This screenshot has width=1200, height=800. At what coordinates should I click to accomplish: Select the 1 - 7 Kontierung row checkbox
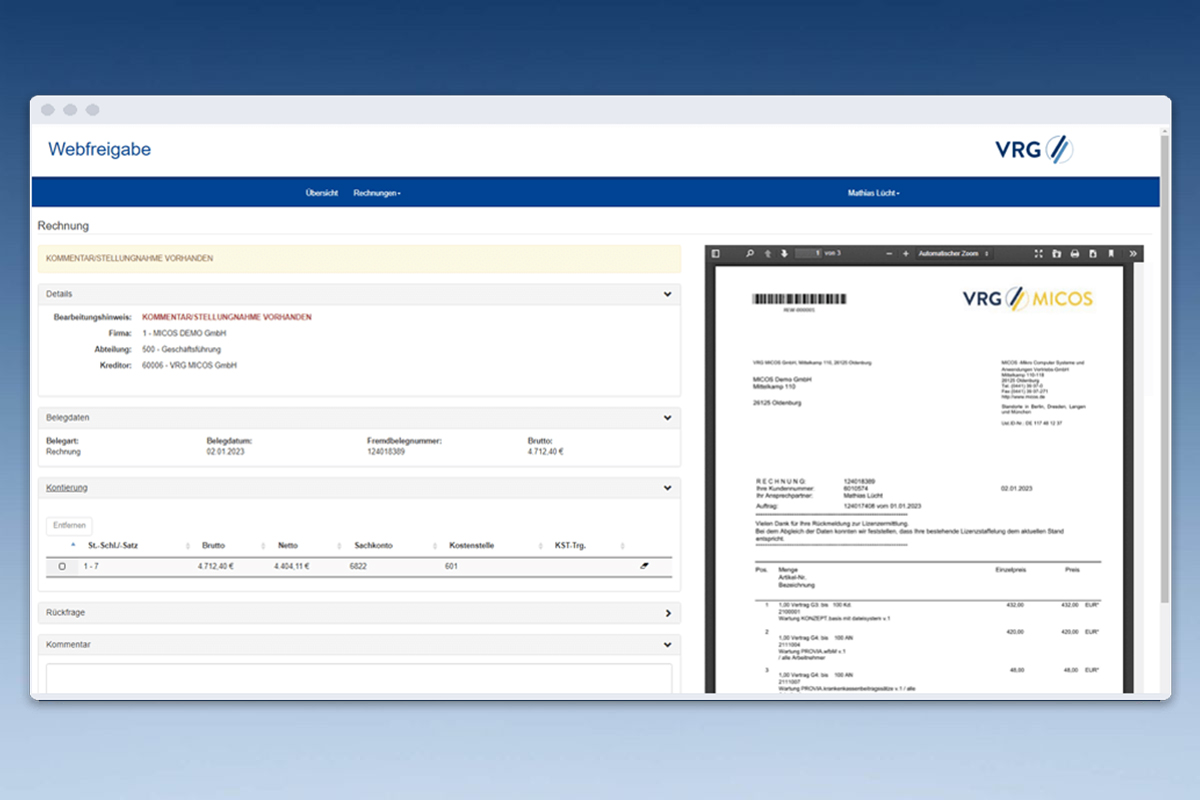pos(62,566)
